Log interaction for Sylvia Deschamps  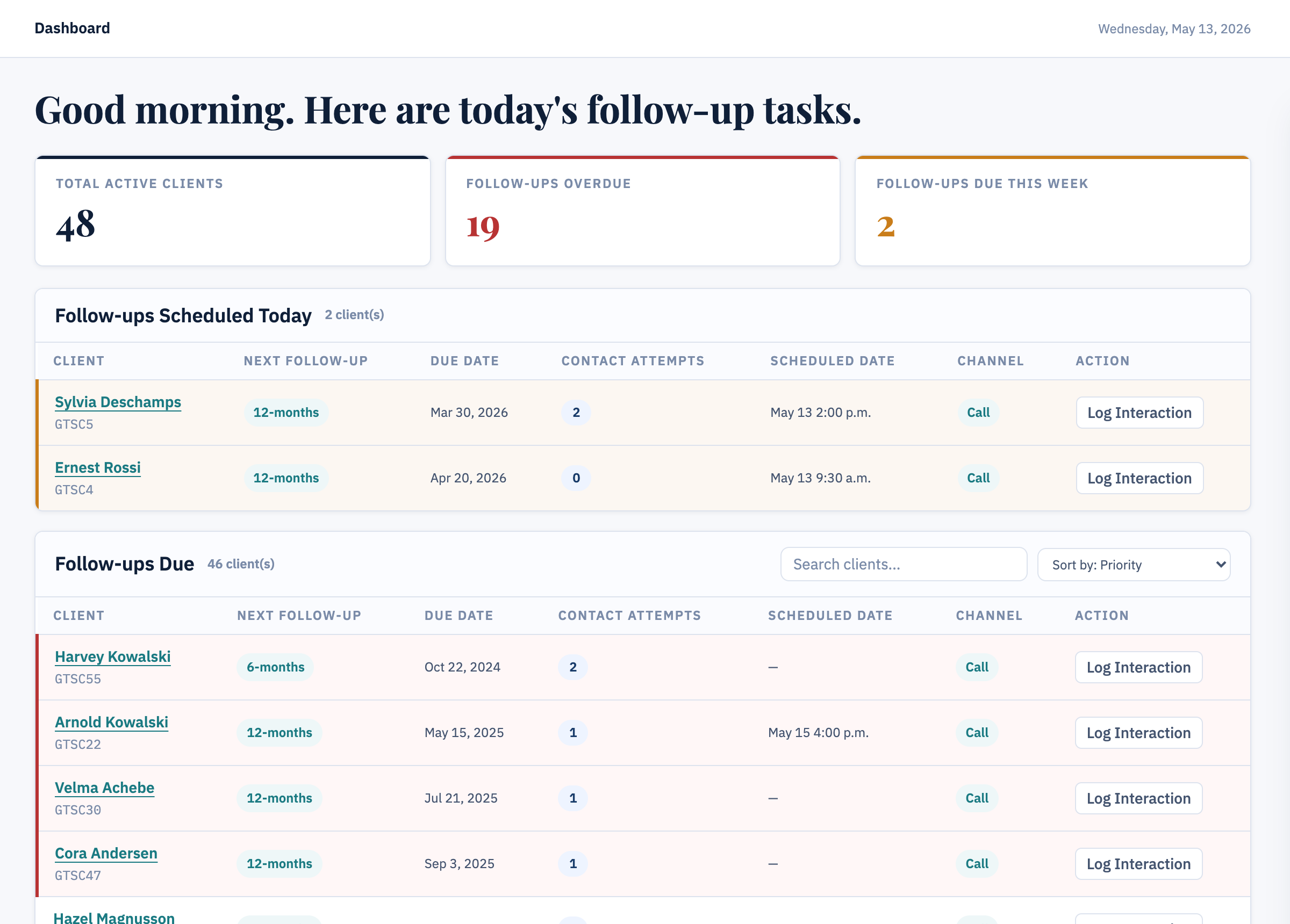click(1139, 412)
